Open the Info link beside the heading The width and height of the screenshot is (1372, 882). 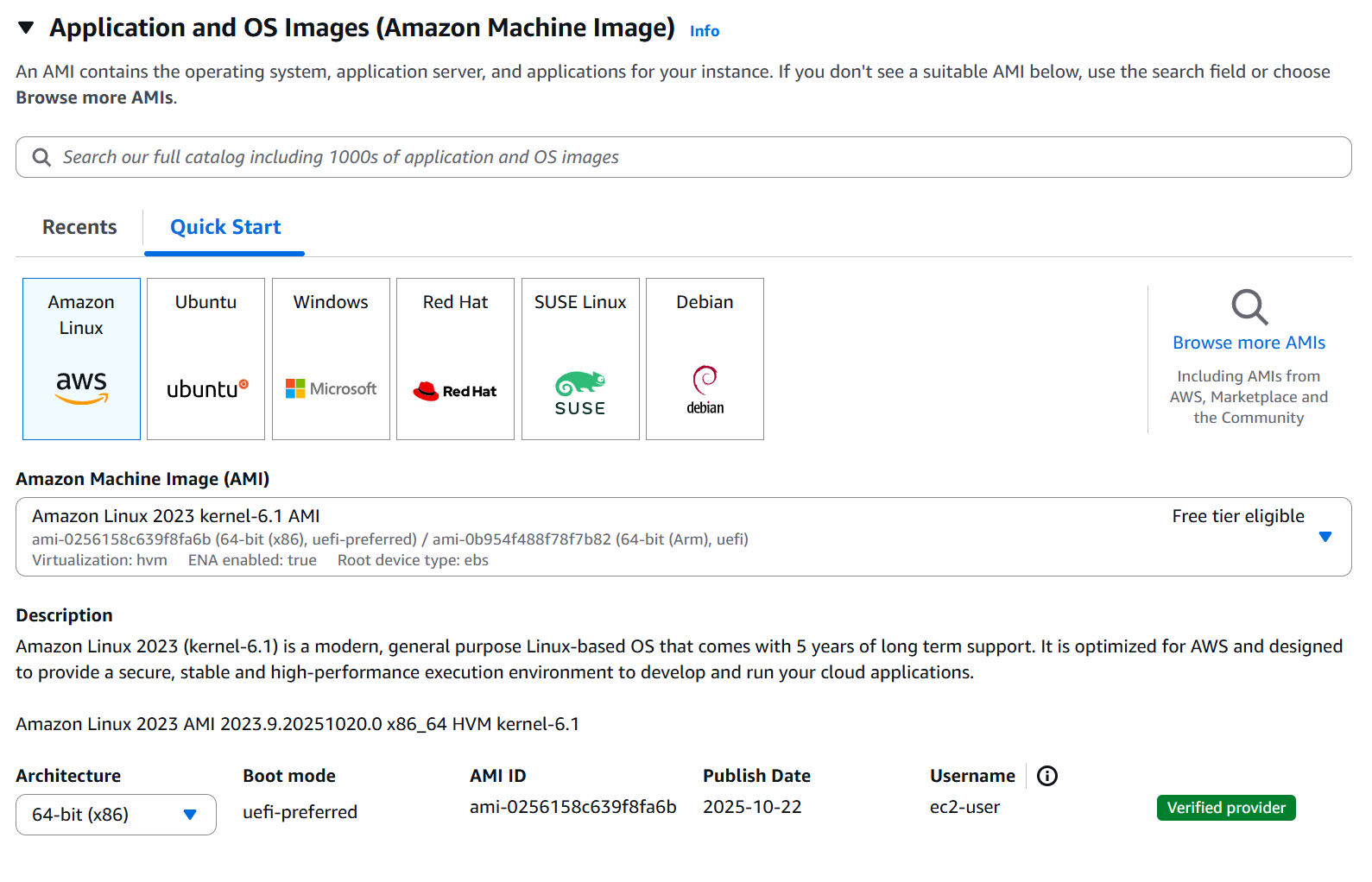tap(704, 31)
